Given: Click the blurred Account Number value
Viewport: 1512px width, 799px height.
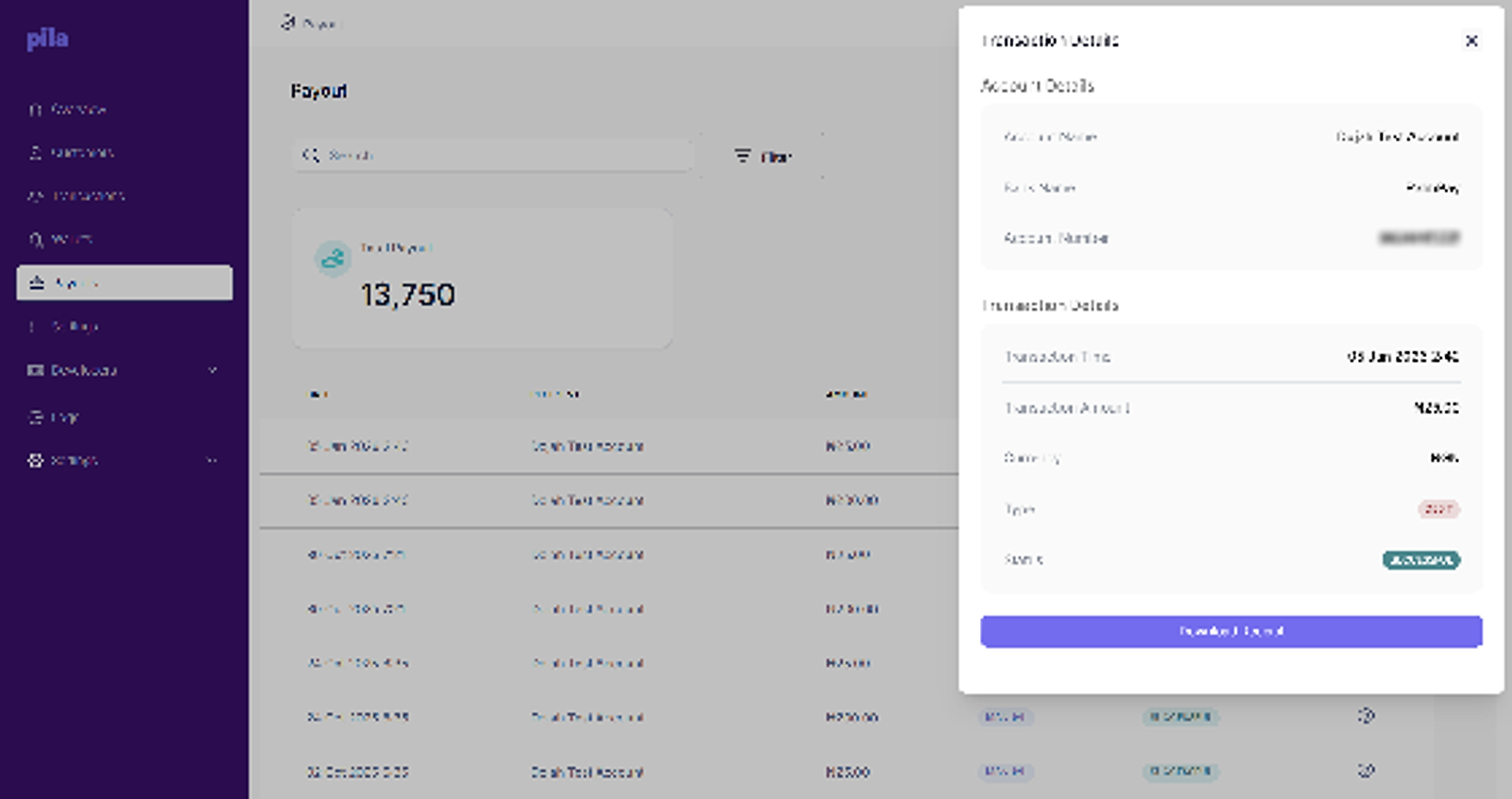Looking at the screenshot, I should tap(1419, 238).
